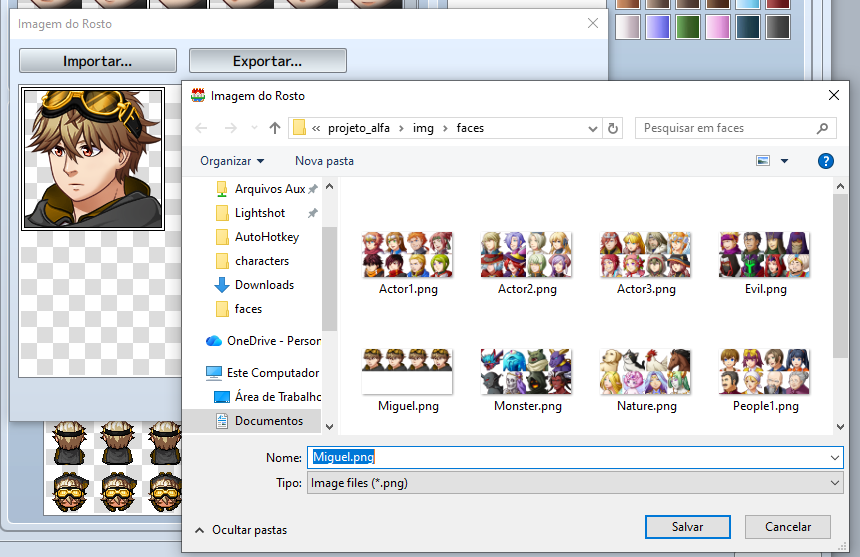The width and height of the screenshot is (860, 557).
Task: Go back with the back arrow
Action: point(201,128)
